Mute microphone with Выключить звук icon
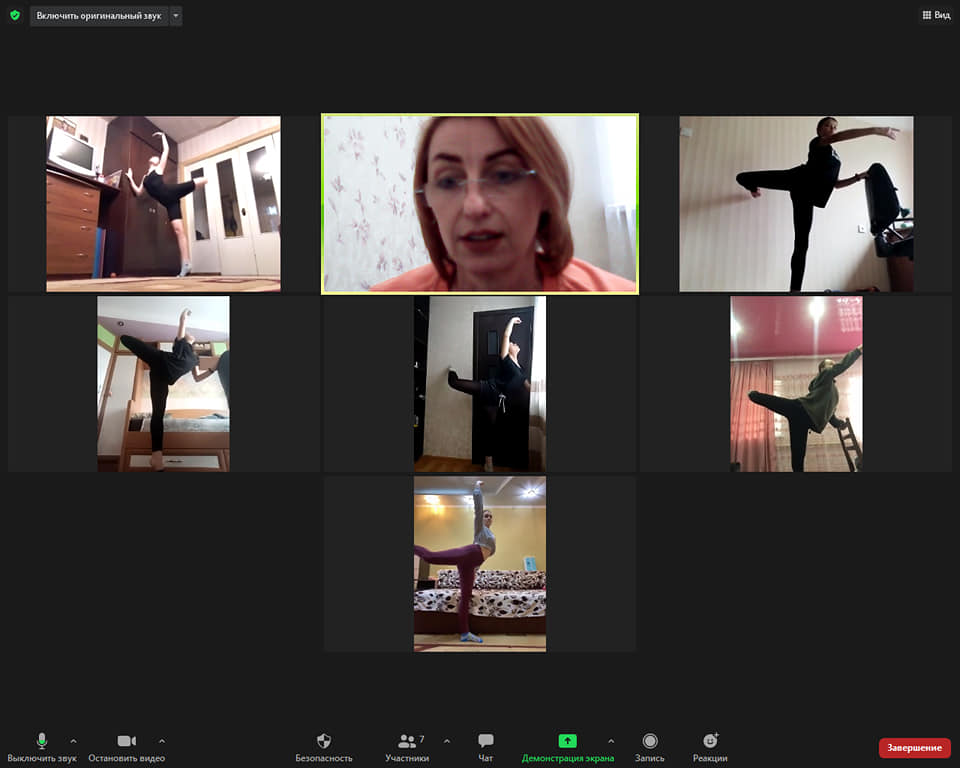 pyautogui.click(x=41, y=741)
